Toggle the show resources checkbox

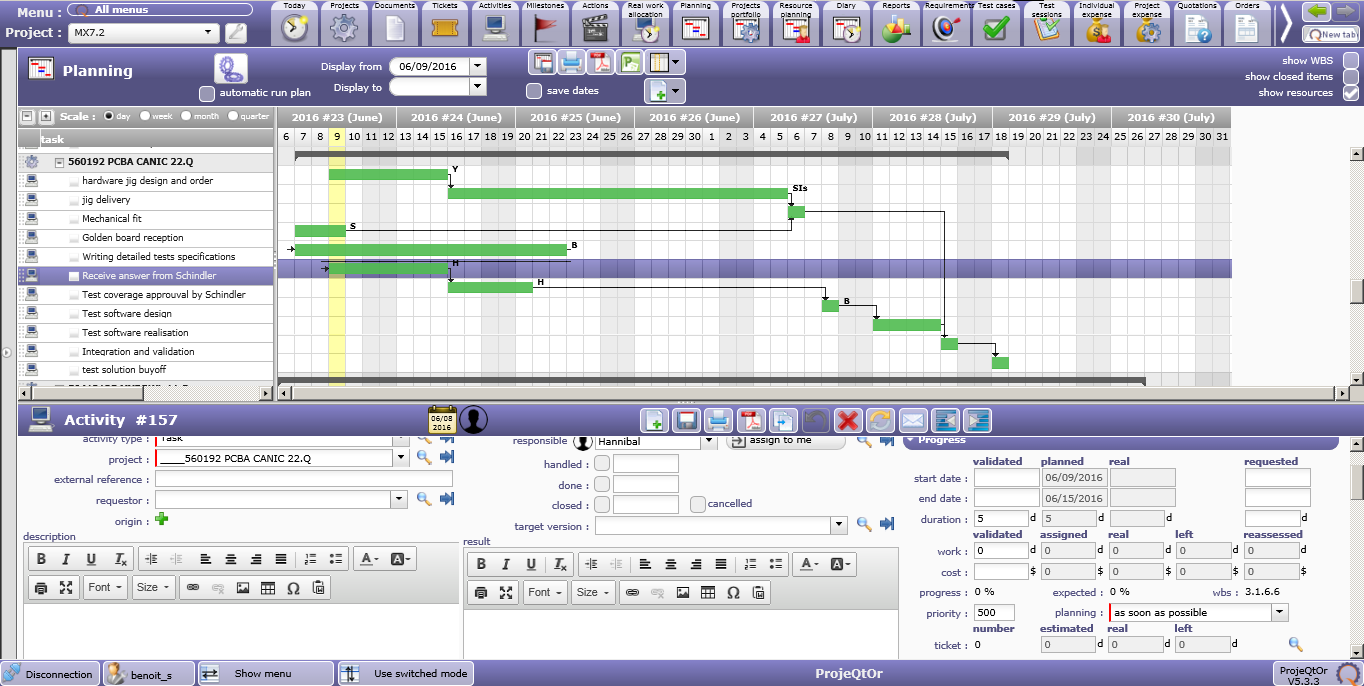coord(1351,93)
